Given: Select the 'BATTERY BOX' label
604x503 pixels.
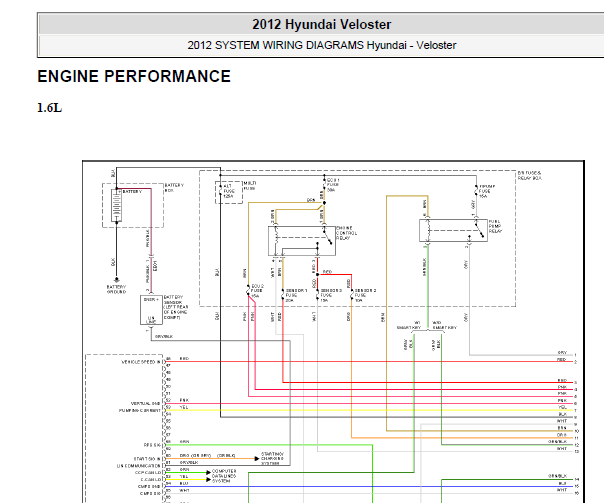Looking at the screenshot, I should [174, 188].
